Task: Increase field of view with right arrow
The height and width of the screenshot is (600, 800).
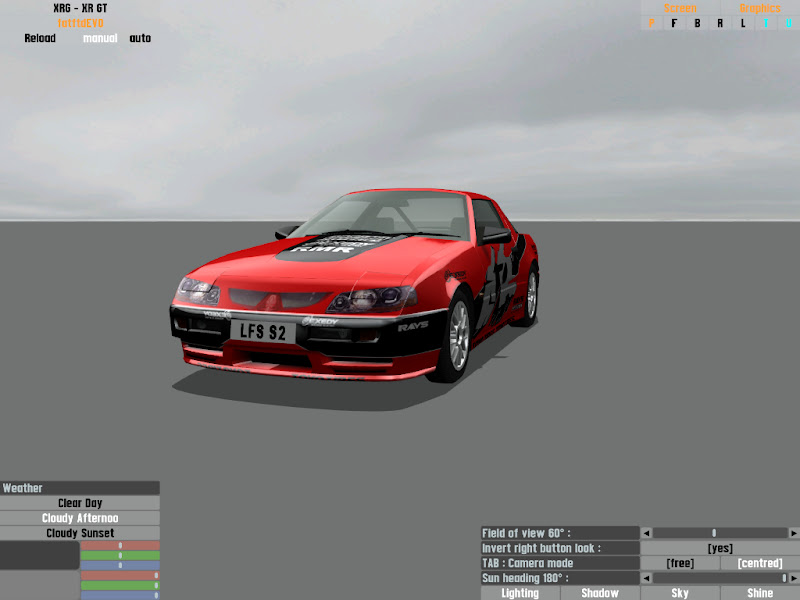Action: point(794,533)
